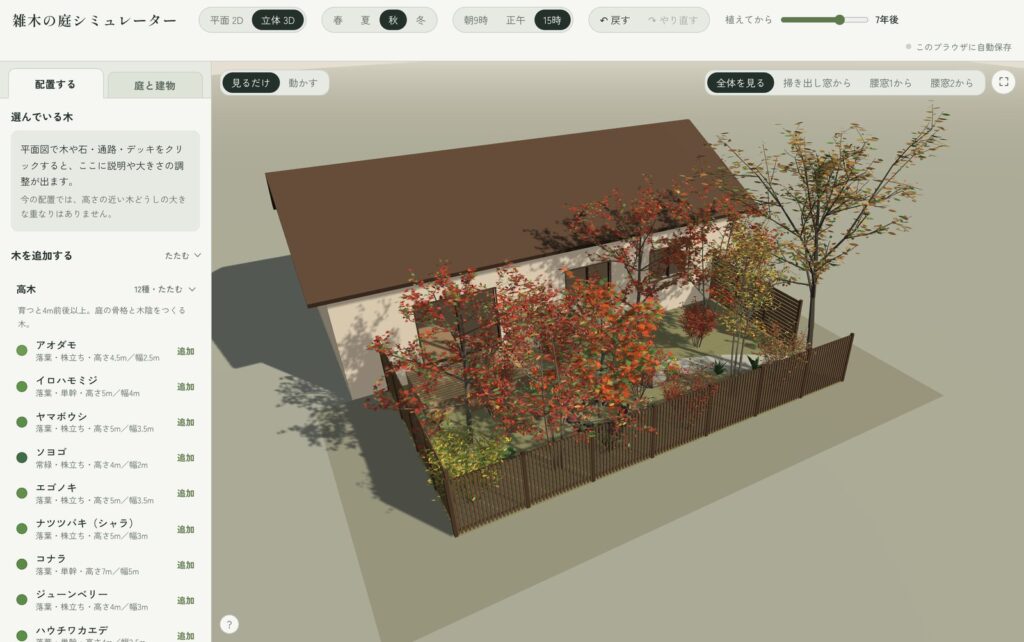Open the 庭と建物 tab
The height and width of the screenshot is (642, 1024).
tap(155, 86)
